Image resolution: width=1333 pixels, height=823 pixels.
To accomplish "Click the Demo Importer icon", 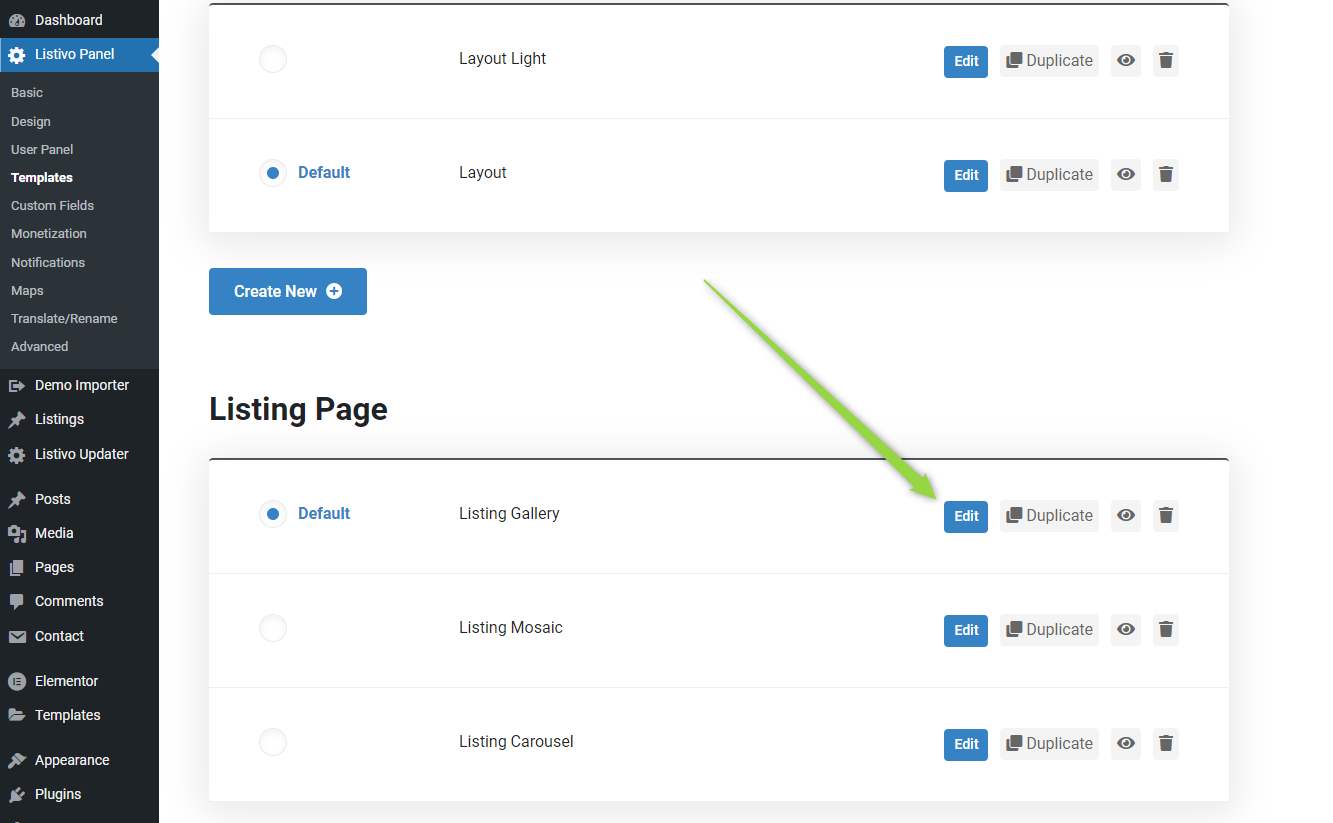I will pyautogui.click(x=17, y=386).
